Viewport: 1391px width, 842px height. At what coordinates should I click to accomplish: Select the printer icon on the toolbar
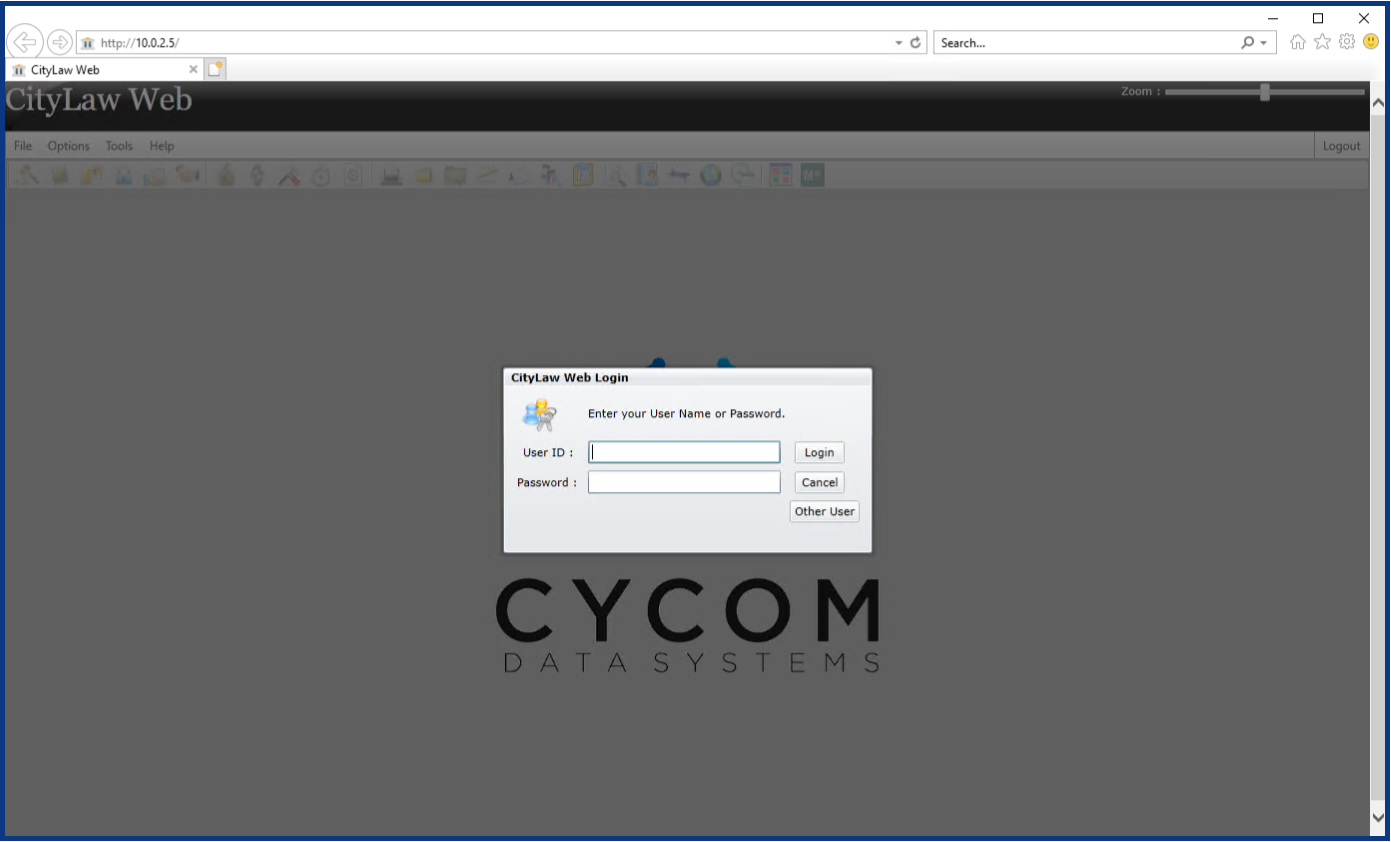coord(391,174)
